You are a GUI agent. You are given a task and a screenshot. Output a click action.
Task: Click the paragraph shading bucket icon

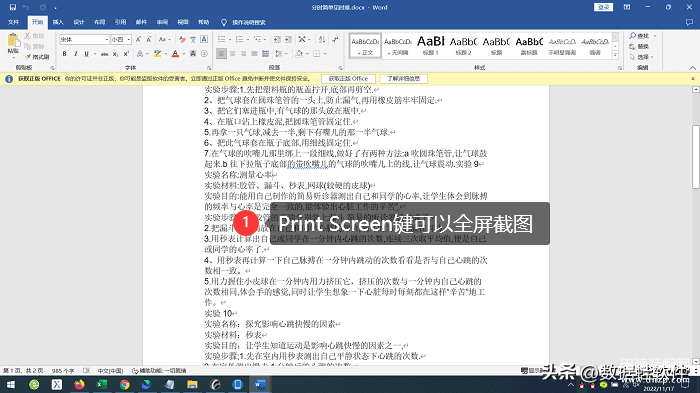(299, 54)
